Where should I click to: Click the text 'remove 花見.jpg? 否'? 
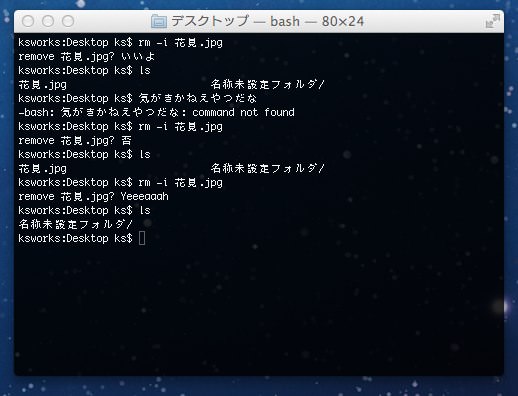pyautogui.click(x=75, y=141)
